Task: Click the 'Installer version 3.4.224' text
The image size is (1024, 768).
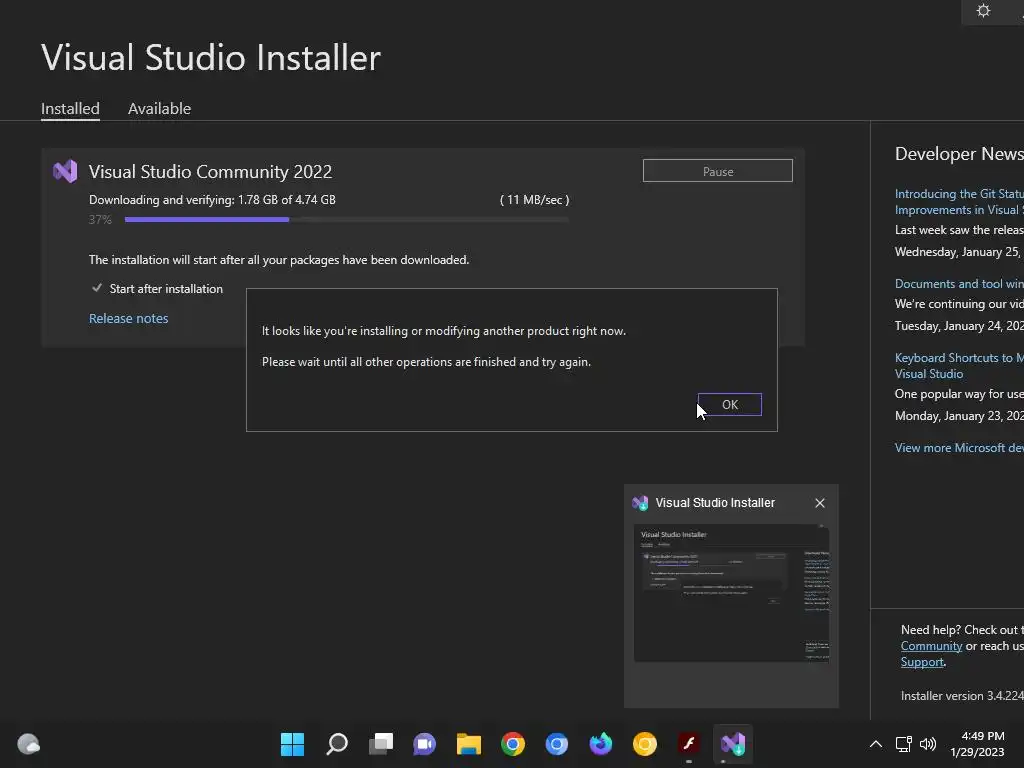Action: [962, 696]
